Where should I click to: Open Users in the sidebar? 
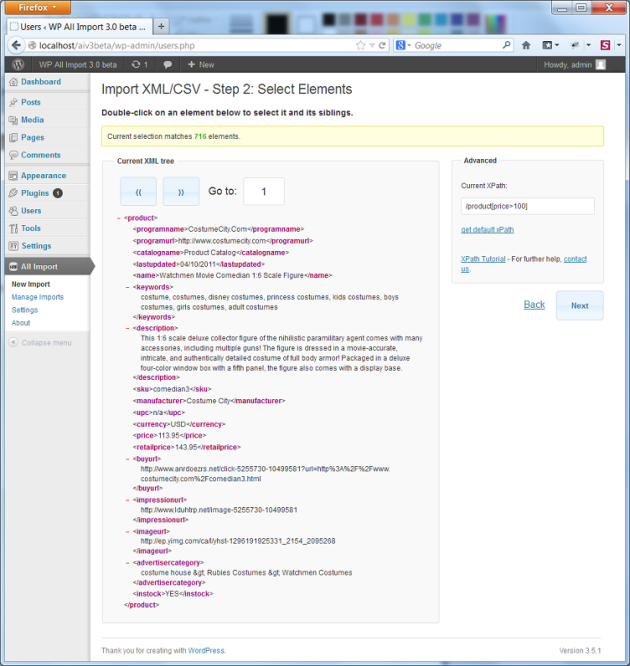point(31,211)
